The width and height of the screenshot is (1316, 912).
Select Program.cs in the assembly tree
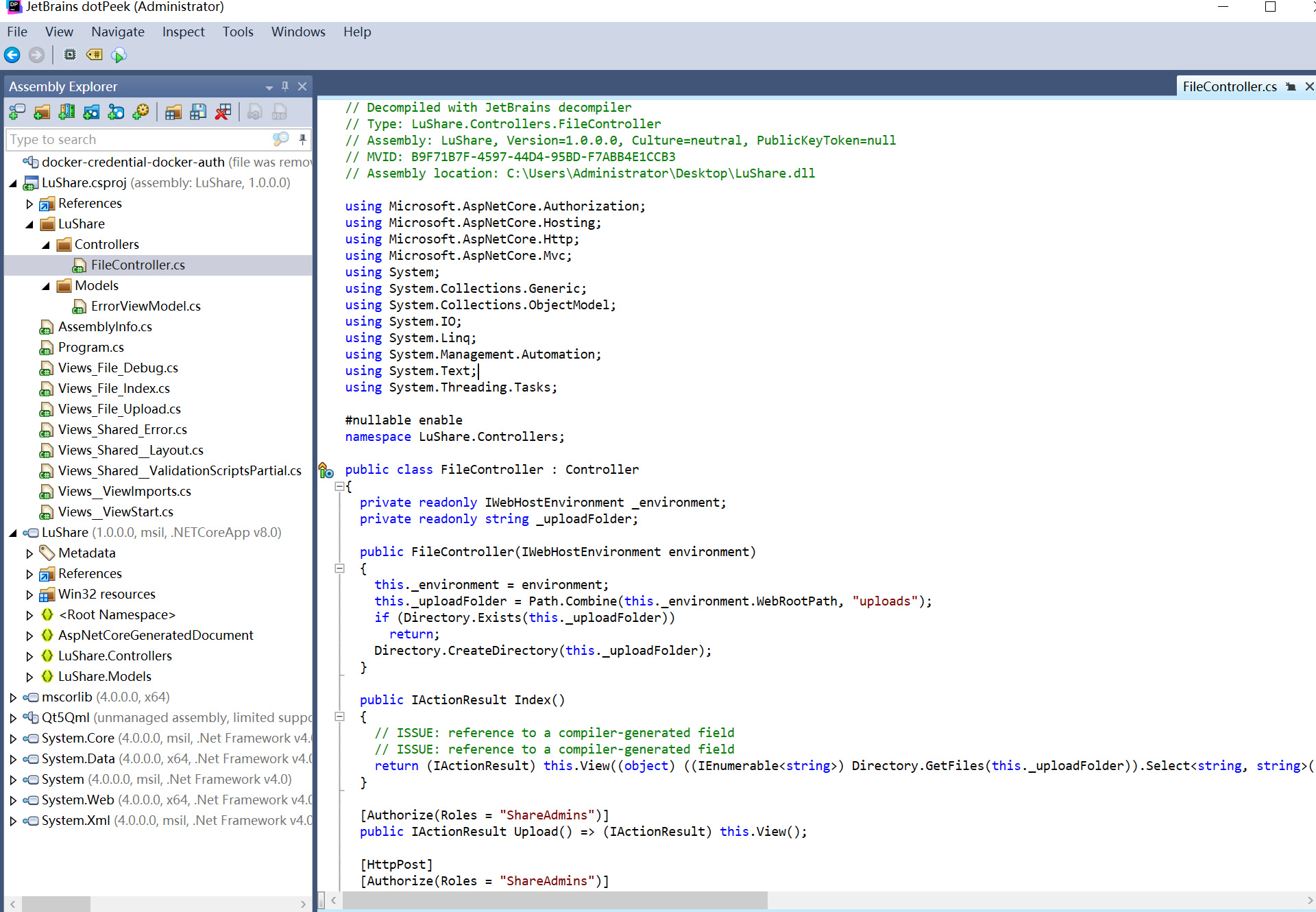[x=90, y=347]
